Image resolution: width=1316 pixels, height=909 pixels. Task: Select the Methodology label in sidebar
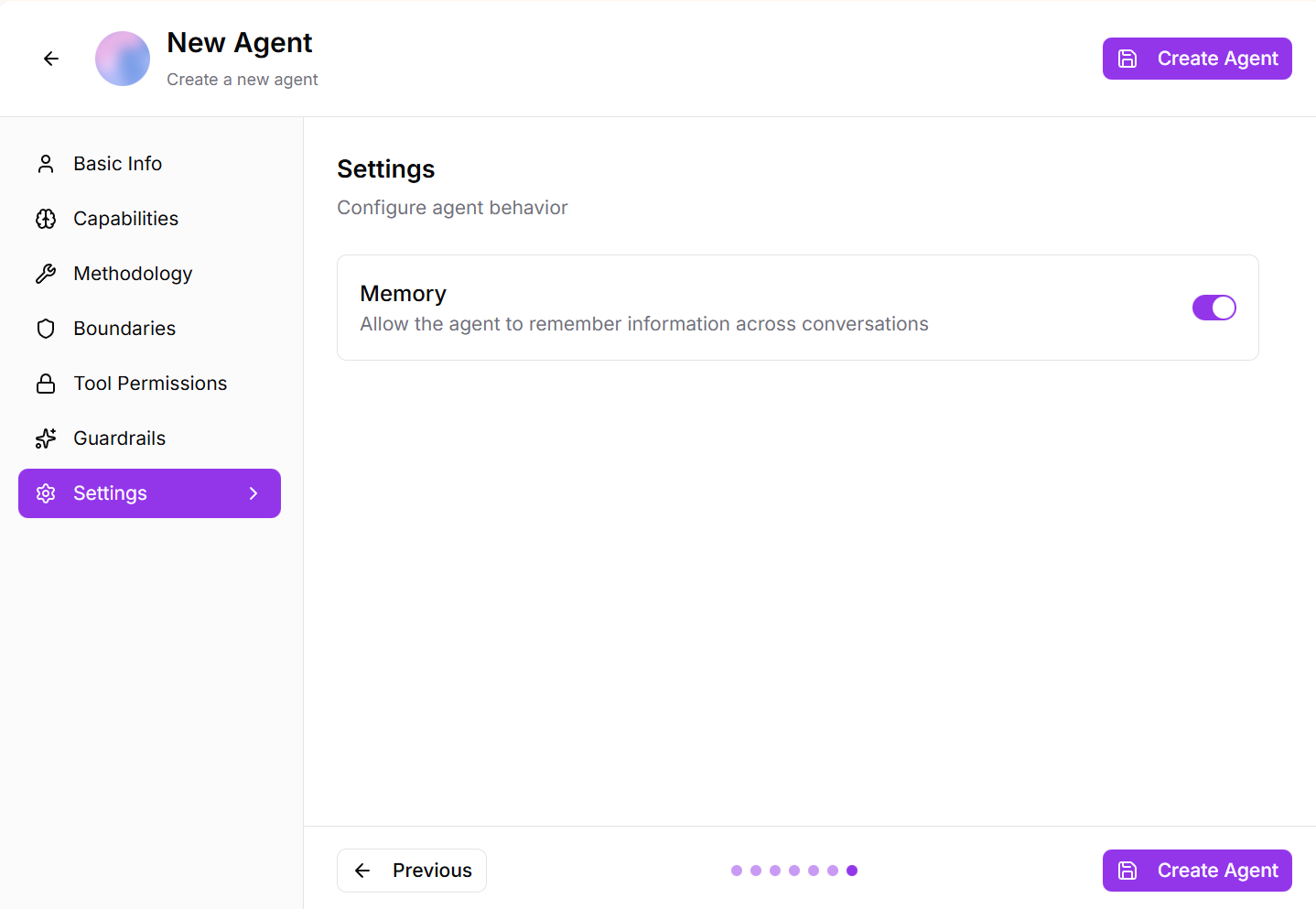[133, 274]
